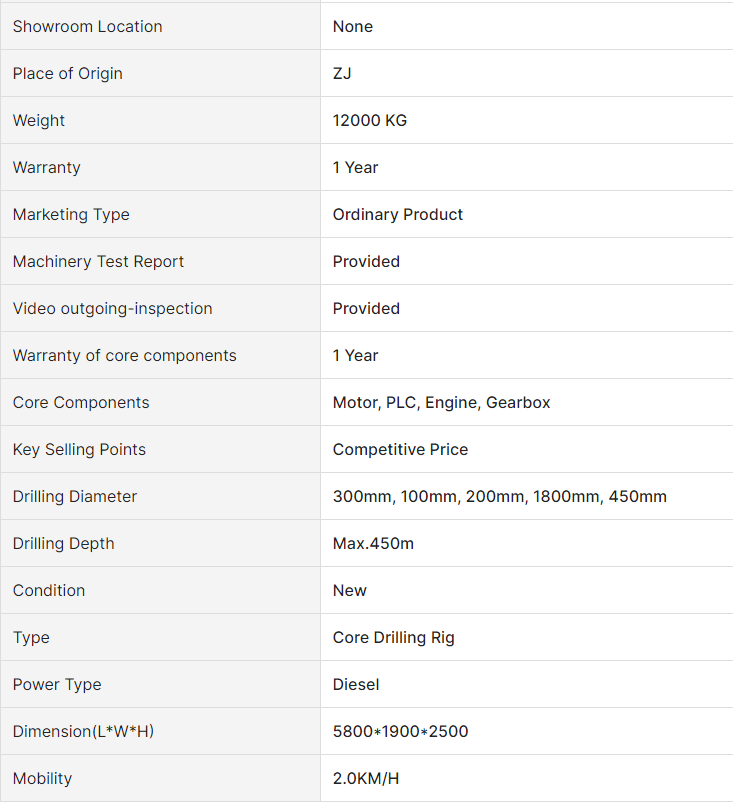Click the Key Selling Points label
The image size is (733, 807).
79,450
